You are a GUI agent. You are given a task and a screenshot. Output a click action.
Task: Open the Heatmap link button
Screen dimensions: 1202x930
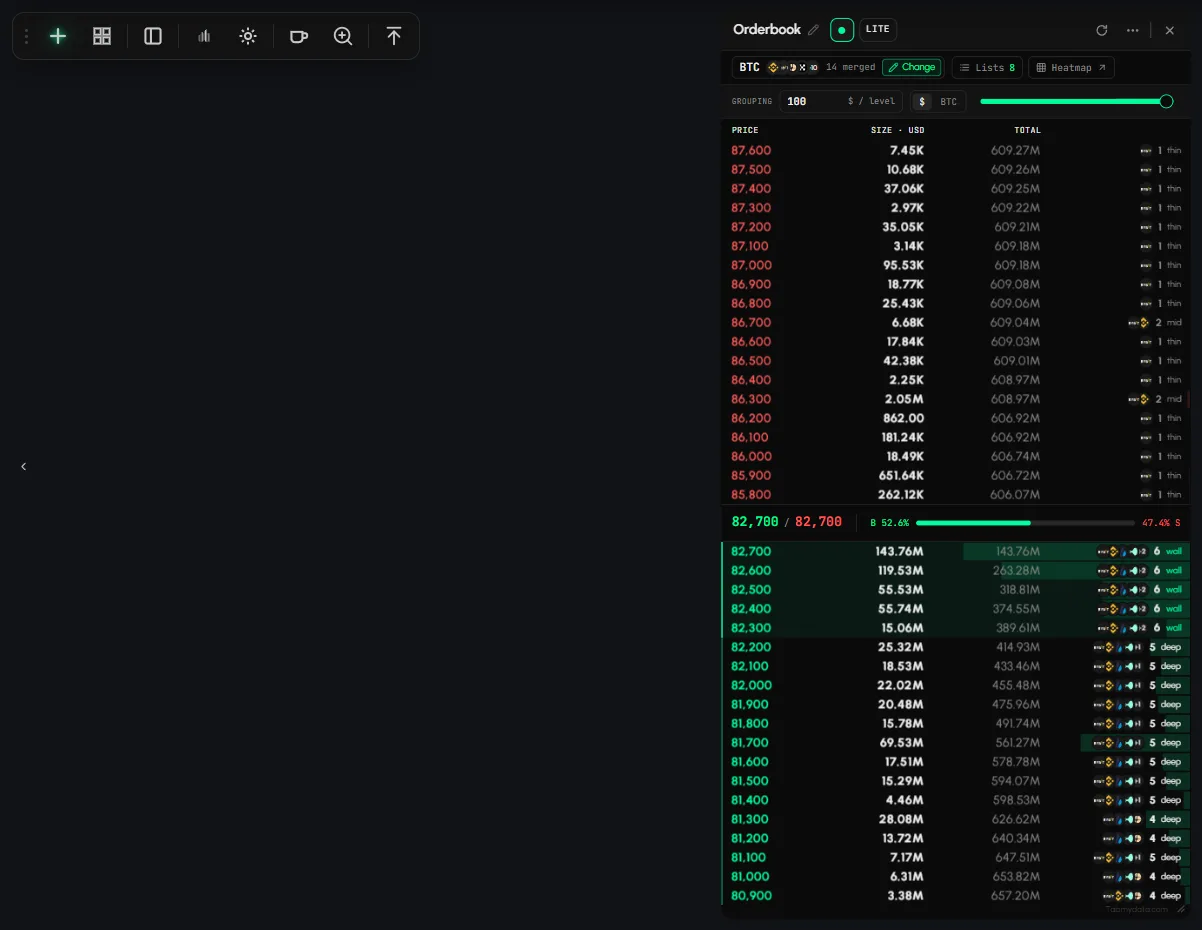[x=1071, y=67]
